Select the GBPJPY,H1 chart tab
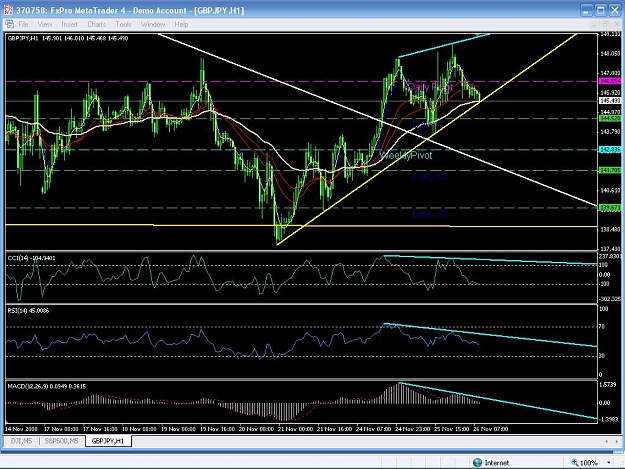This screenshot has width=625, height=469. [x=108, y=441]
